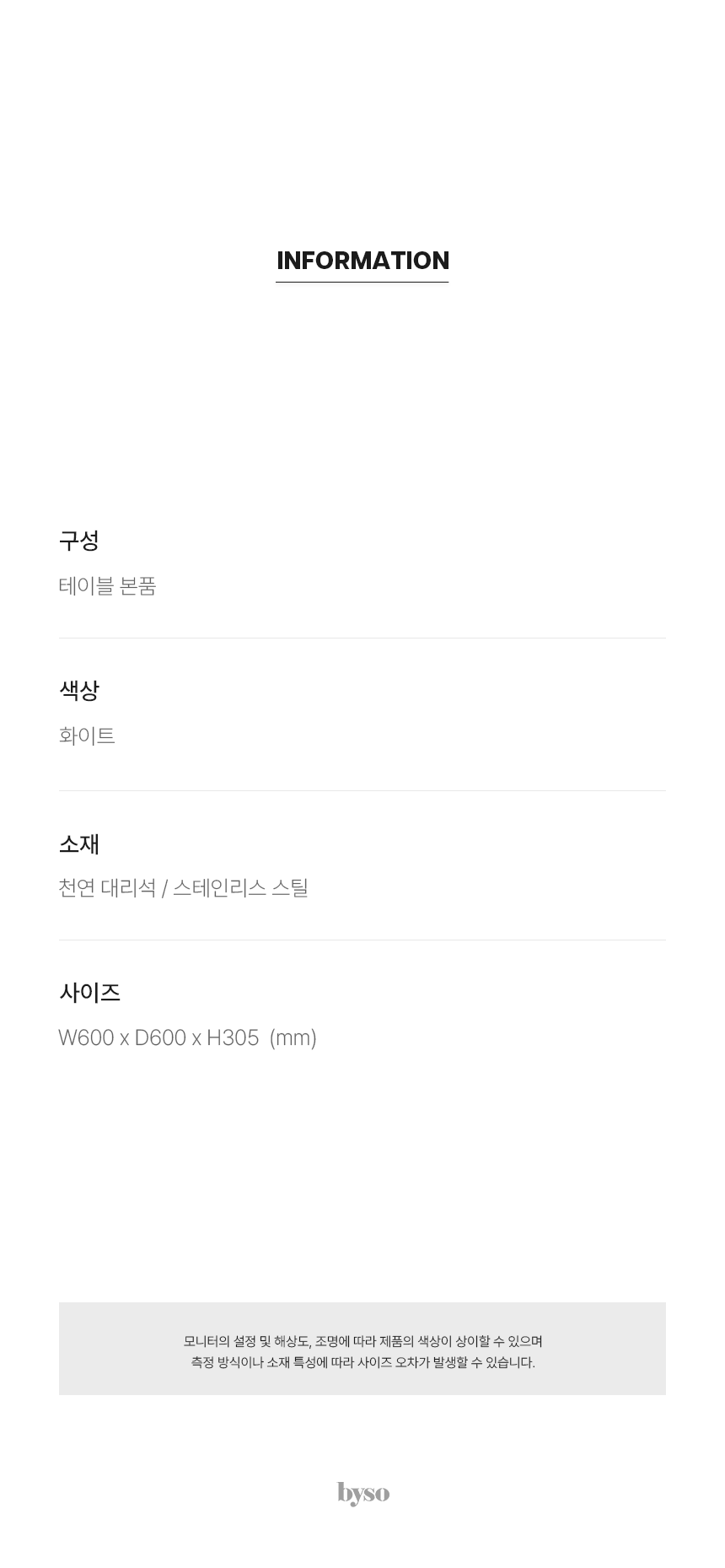Select the 구성 section label
This screenshot has height=1568, width=725.
point(79,541)
